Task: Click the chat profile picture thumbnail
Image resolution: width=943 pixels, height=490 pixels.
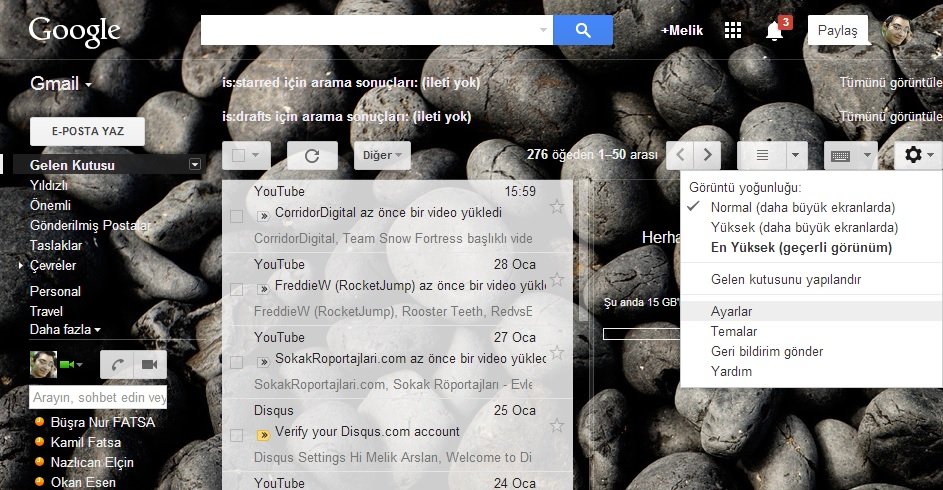Action: point(43,364)
